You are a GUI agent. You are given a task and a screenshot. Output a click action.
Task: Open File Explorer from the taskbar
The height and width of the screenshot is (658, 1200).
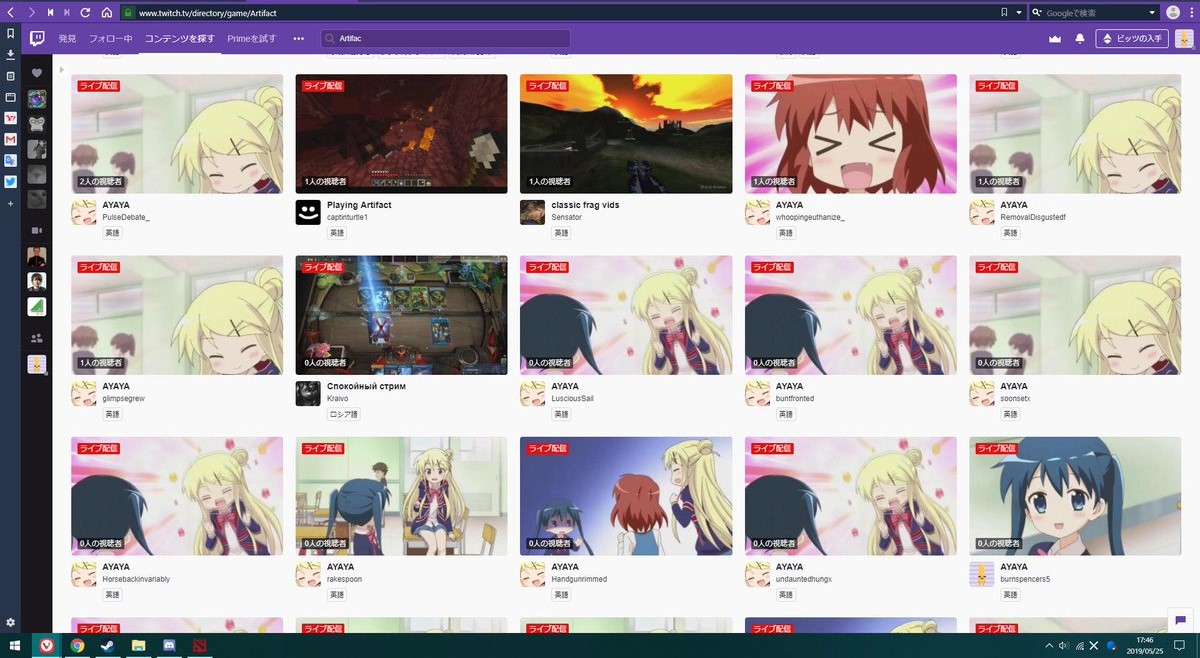tap(139, 646)
